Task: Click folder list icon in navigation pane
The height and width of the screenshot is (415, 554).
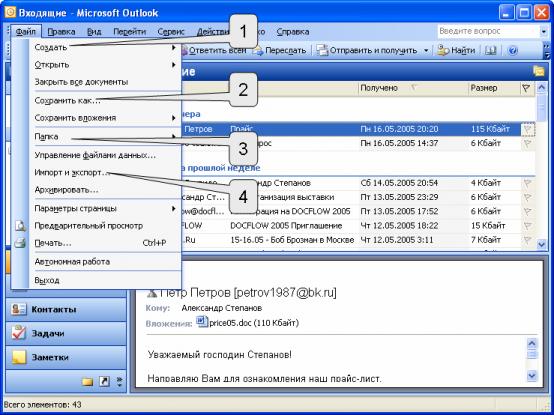Action: 88,381
